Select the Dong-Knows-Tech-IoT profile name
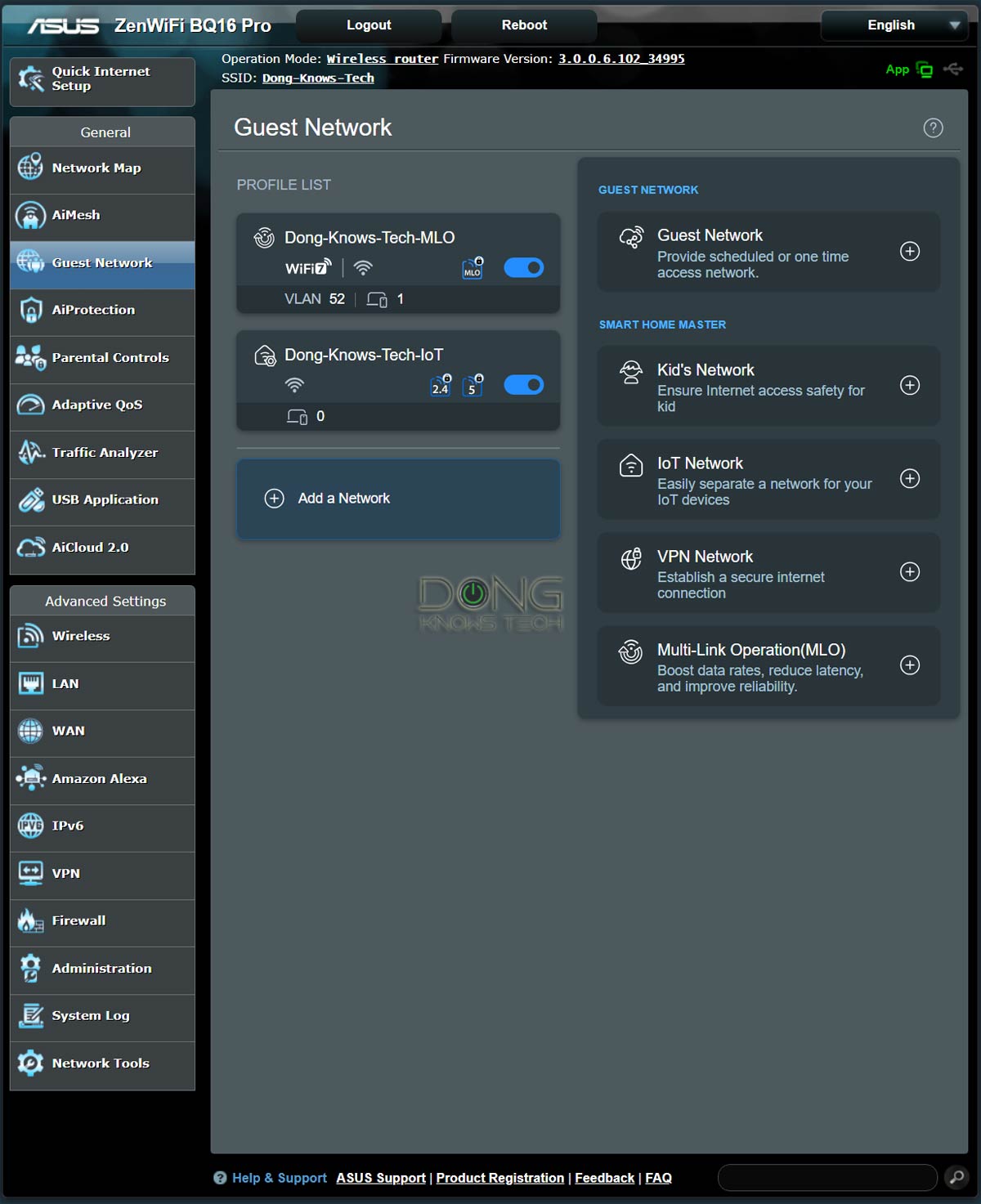 364,355
